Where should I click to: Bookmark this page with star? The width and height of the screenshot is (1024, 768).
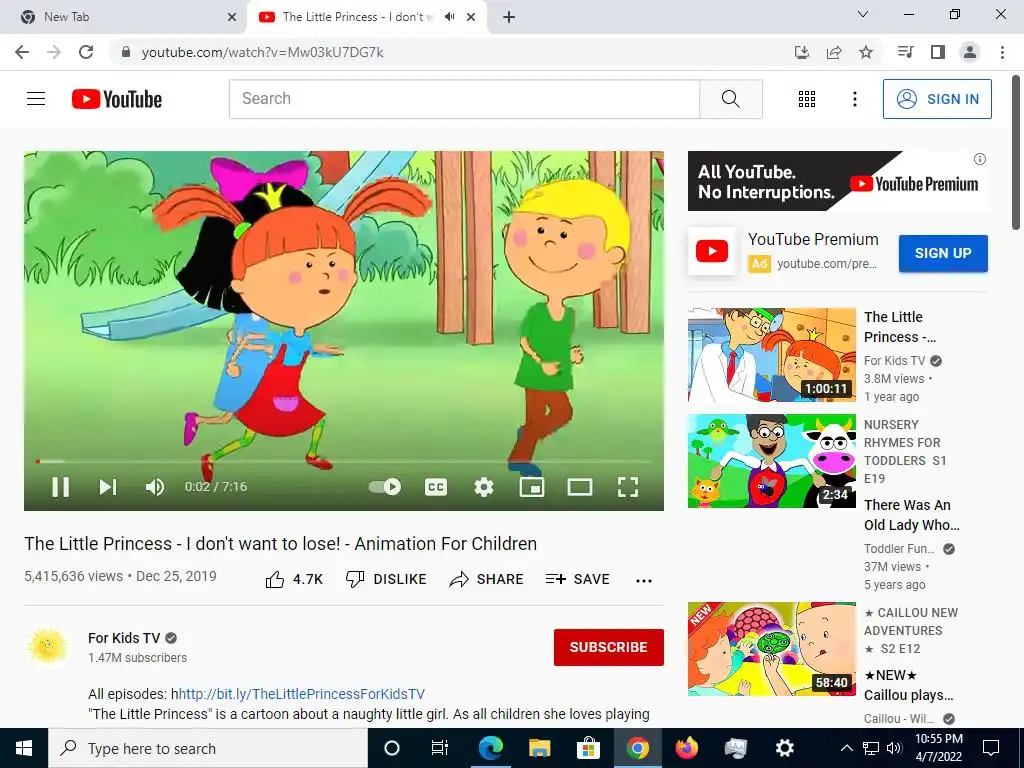(866, 52)
